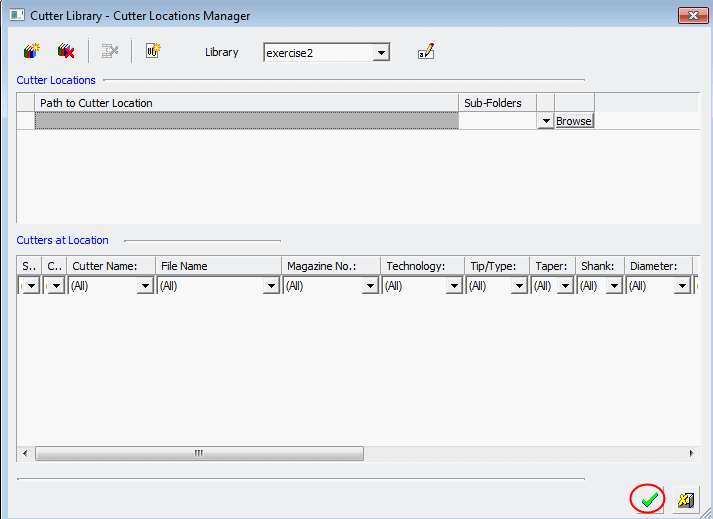Click the Path to Cutter Location input cell
The height and width of the screenshot is (519, 713).
[246, 121]
